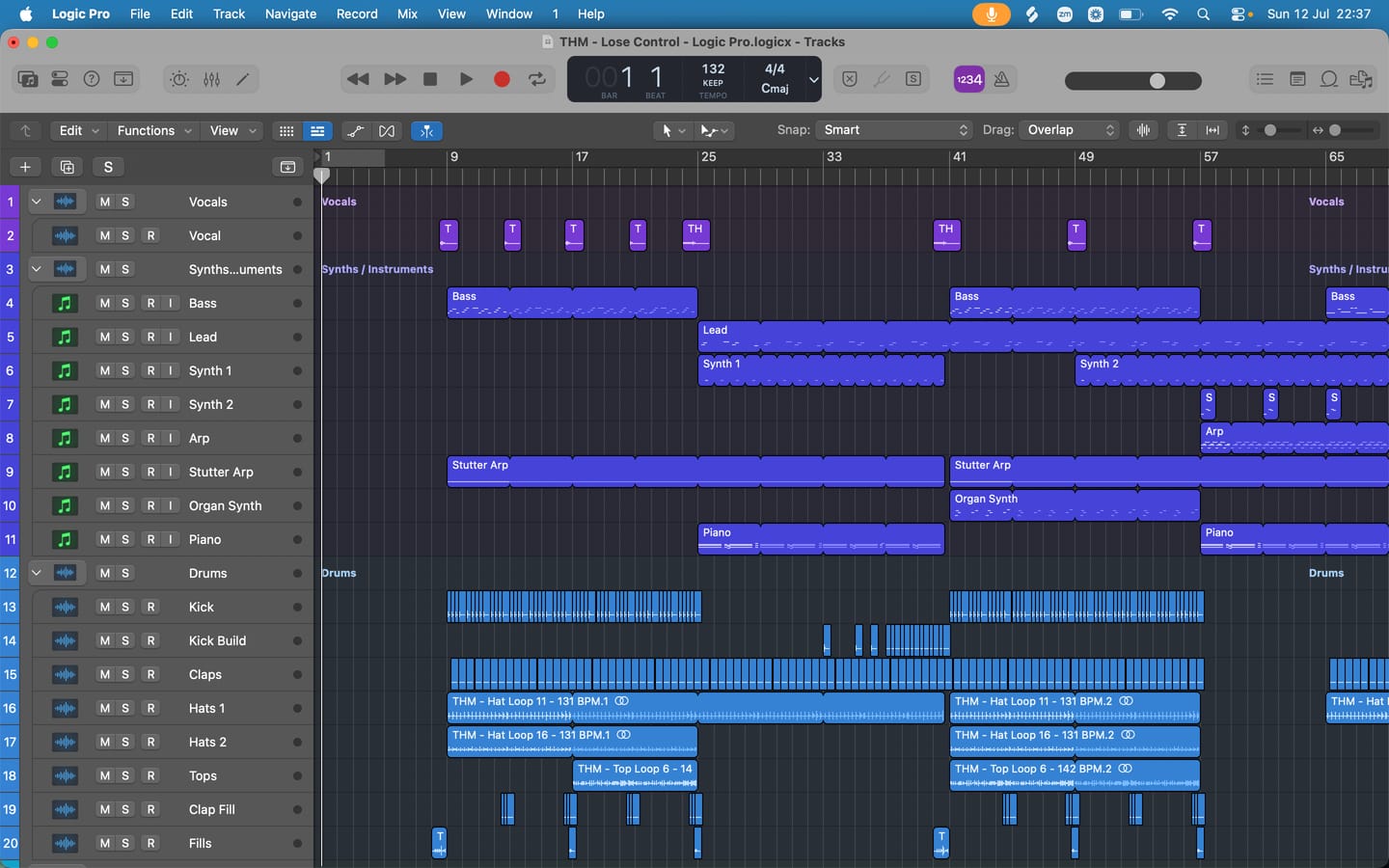Toggle Replace mode icon

tap(850, 79)
